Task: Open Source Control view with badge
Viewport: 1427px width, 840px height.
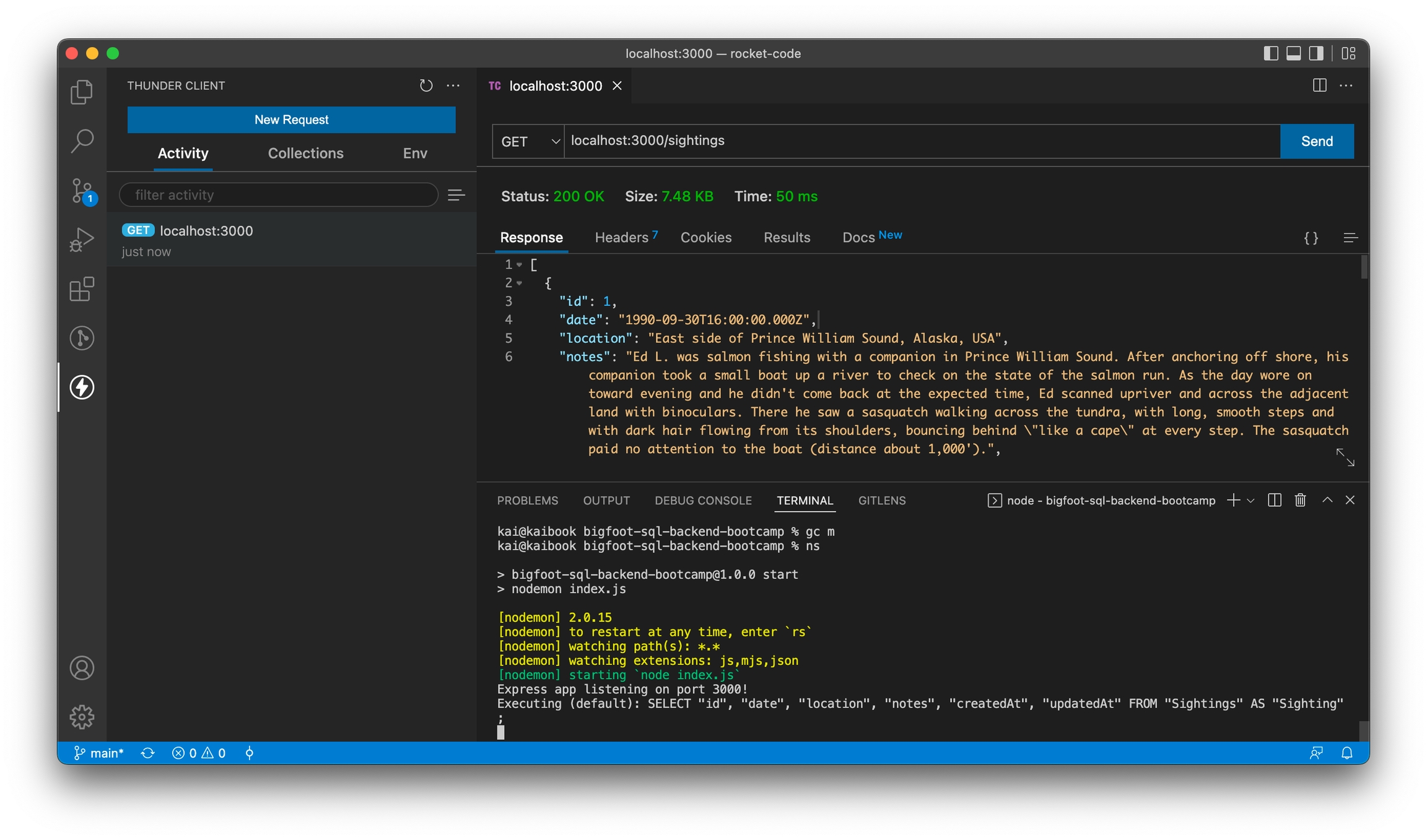Action: (x=82, y=191)
